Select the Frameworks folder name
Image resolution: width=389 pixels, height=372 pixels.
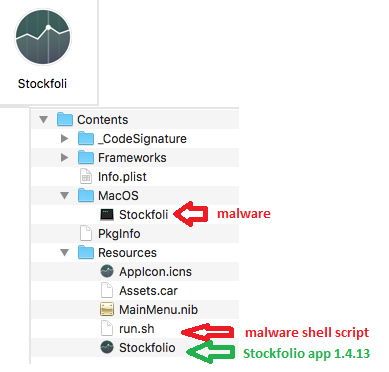(132, 158)
